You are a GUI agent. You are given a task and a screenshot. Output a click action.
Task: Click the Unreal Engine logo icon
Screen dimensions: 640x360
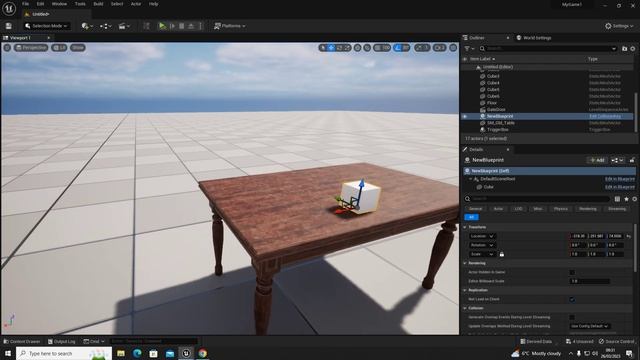coord(9,8)
